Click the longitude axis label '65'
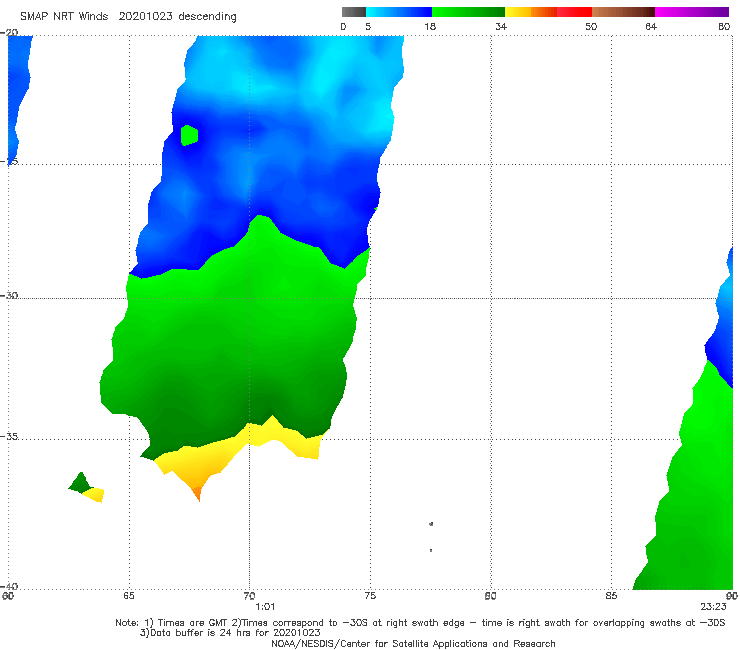Screen dimensions: 740x650 (129, 596)
